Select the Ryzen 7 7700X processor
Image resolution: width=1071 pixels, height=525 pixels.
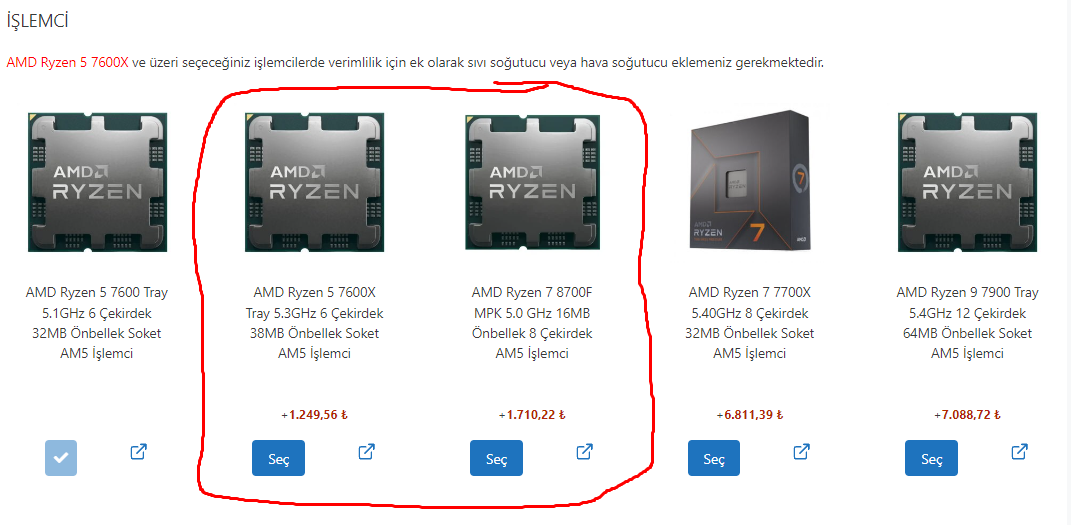click(714, 458)
